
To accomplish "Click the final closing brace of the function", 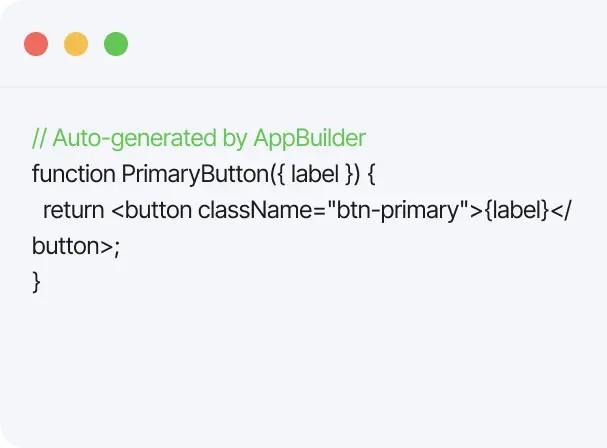I will coord(37,282).
